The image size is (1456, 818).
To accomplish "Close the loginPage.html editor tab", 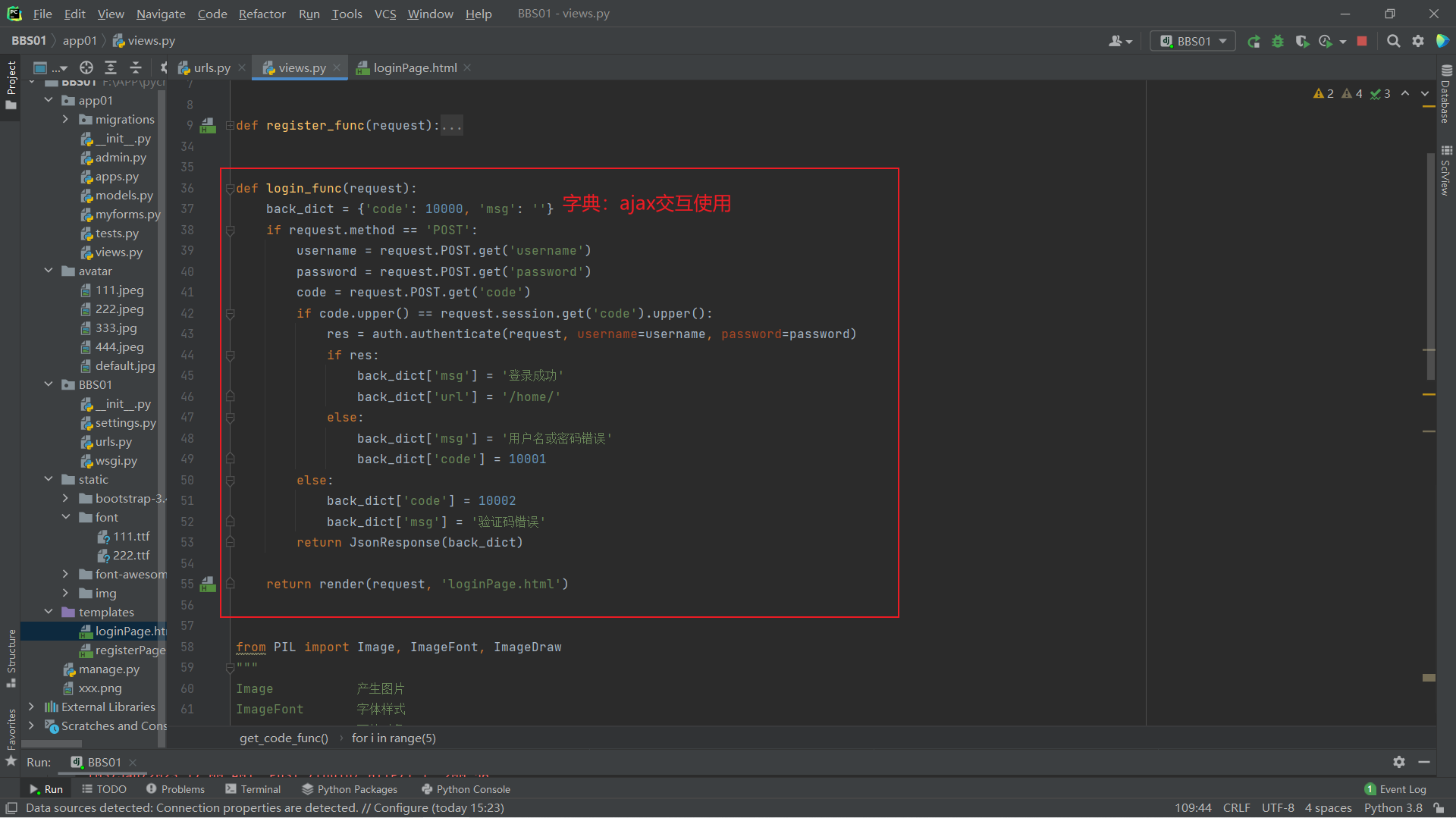I will (467, 67).
